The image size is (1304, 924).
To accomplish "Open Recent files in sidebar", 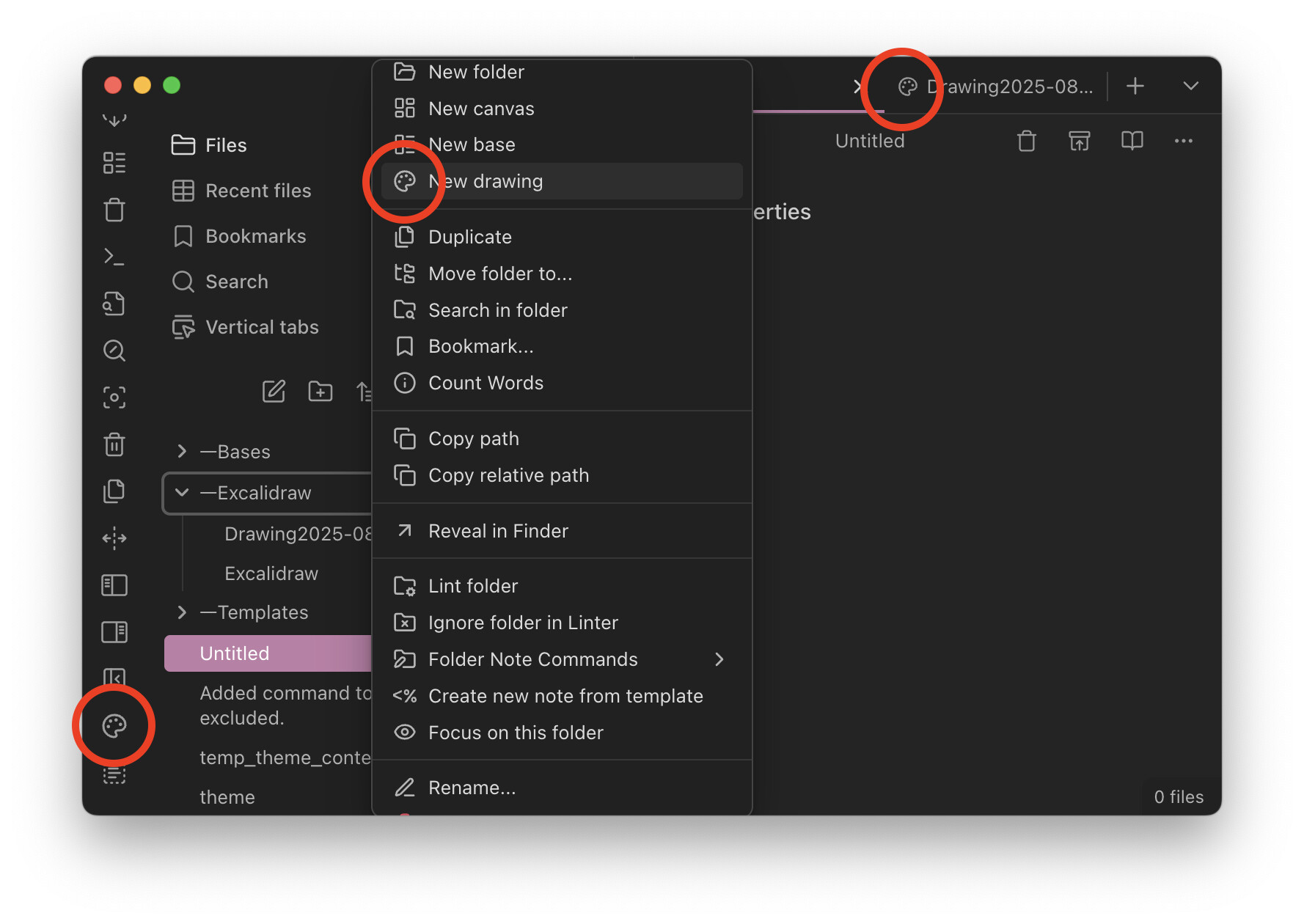I will click(257, 191).
